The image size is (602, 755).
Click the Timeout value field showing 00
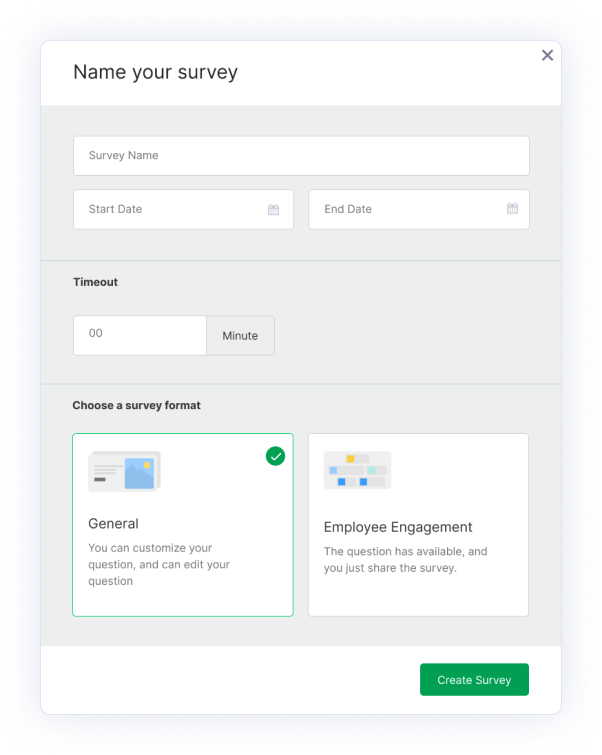tap(140, 335)
